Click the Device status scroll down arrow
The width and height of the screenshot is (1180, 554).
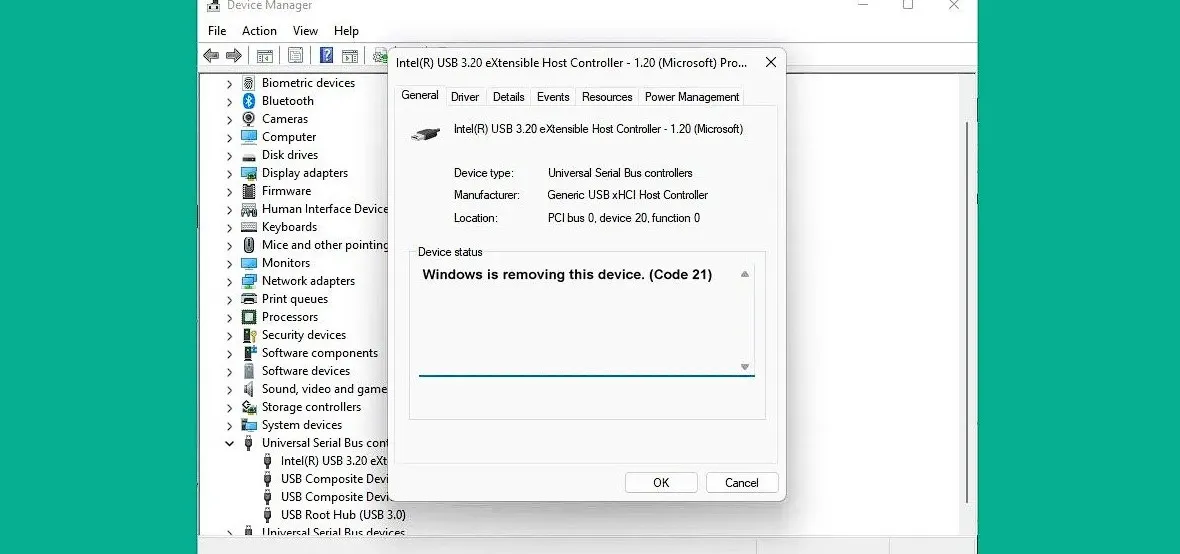(745, 367)
